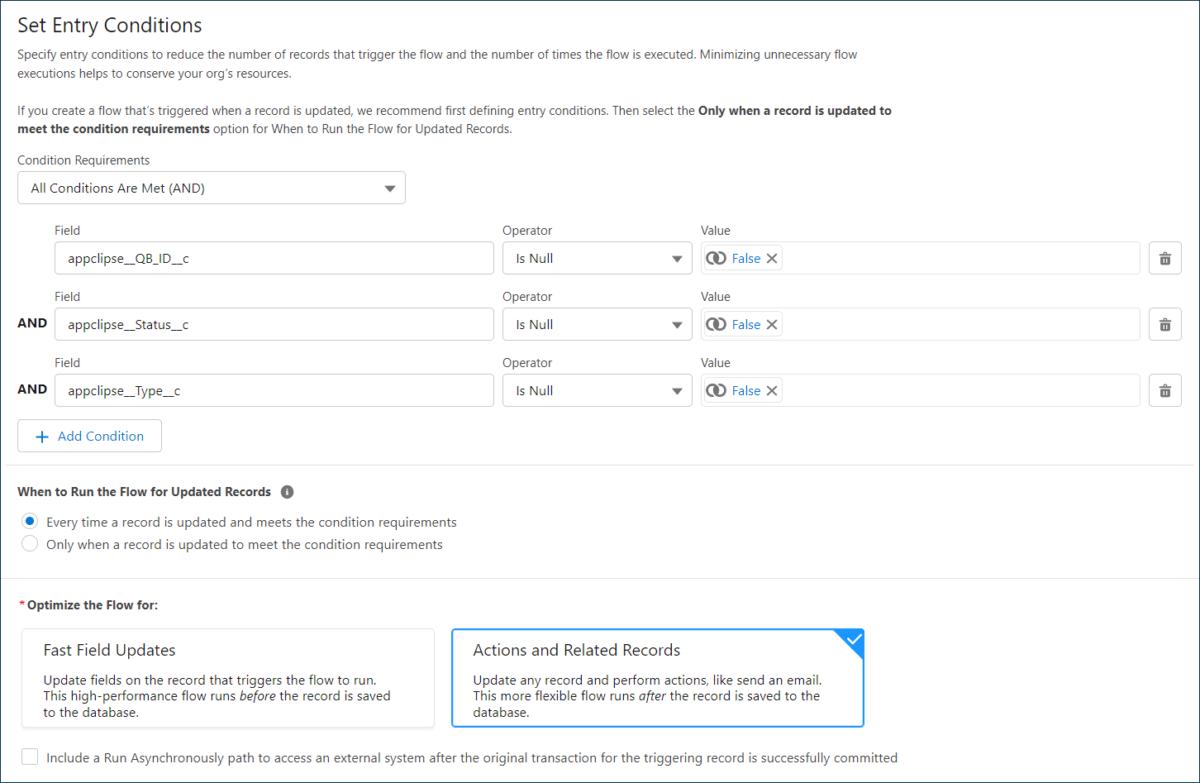Click the appclipse__QB_ID__c field input
Viewport: 1200px width, 783px height.
(275, 257)
